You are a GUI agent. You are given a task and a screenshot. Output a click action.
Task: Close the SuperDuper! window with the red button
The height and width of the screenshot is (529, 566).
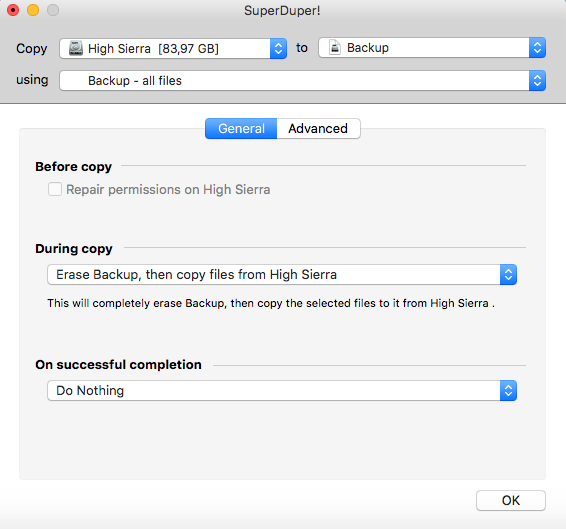click(13, 10)
